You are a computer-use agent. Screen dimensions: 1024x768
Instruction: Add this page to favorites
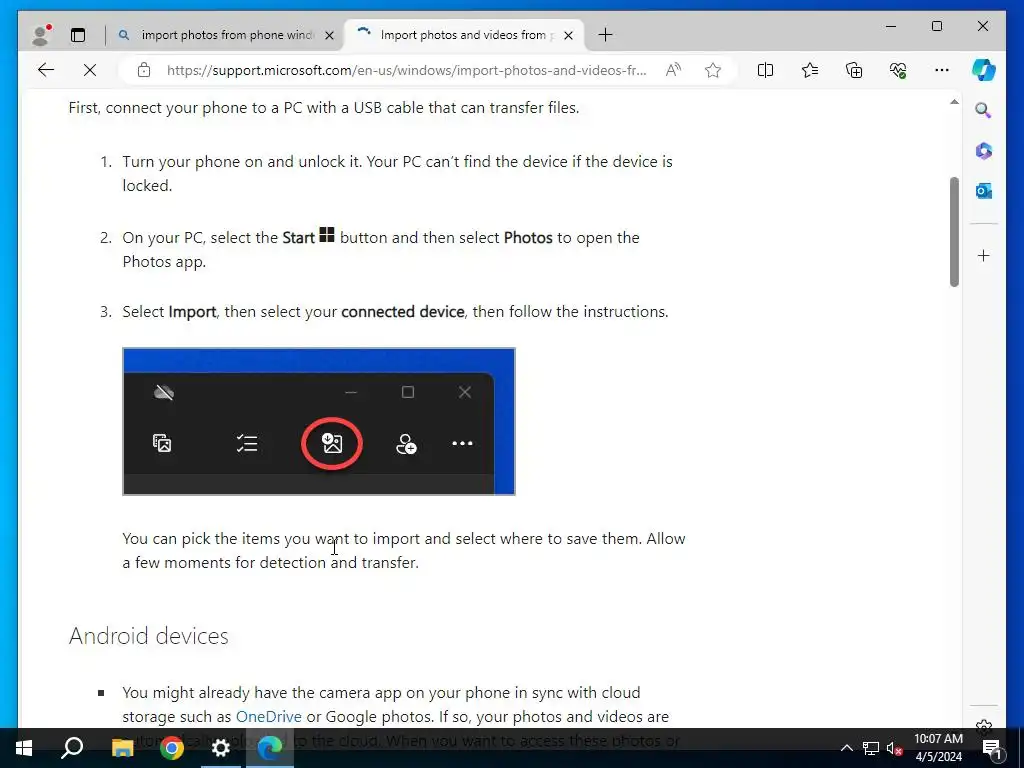[x=713, y=70]
